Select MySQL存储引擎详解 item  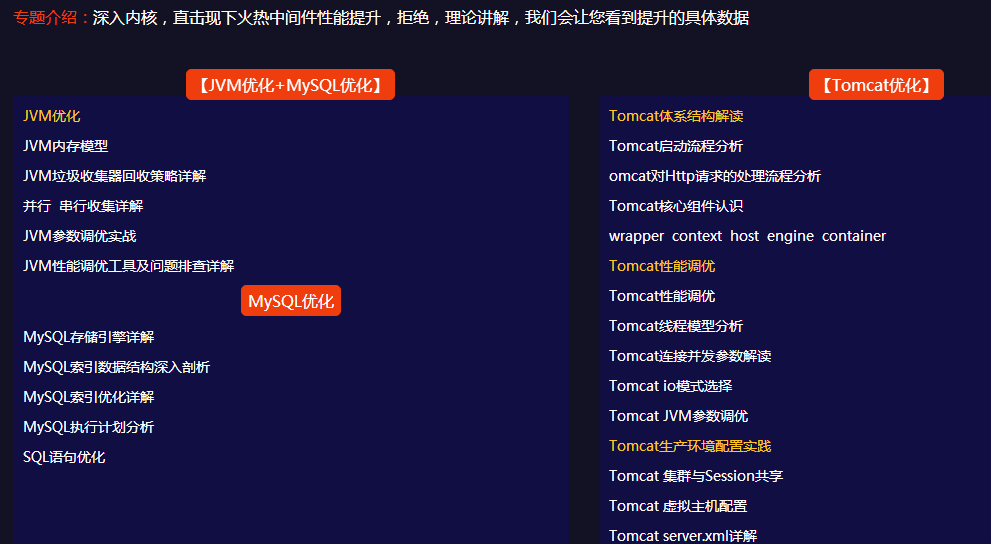click(x=89, y=337)
